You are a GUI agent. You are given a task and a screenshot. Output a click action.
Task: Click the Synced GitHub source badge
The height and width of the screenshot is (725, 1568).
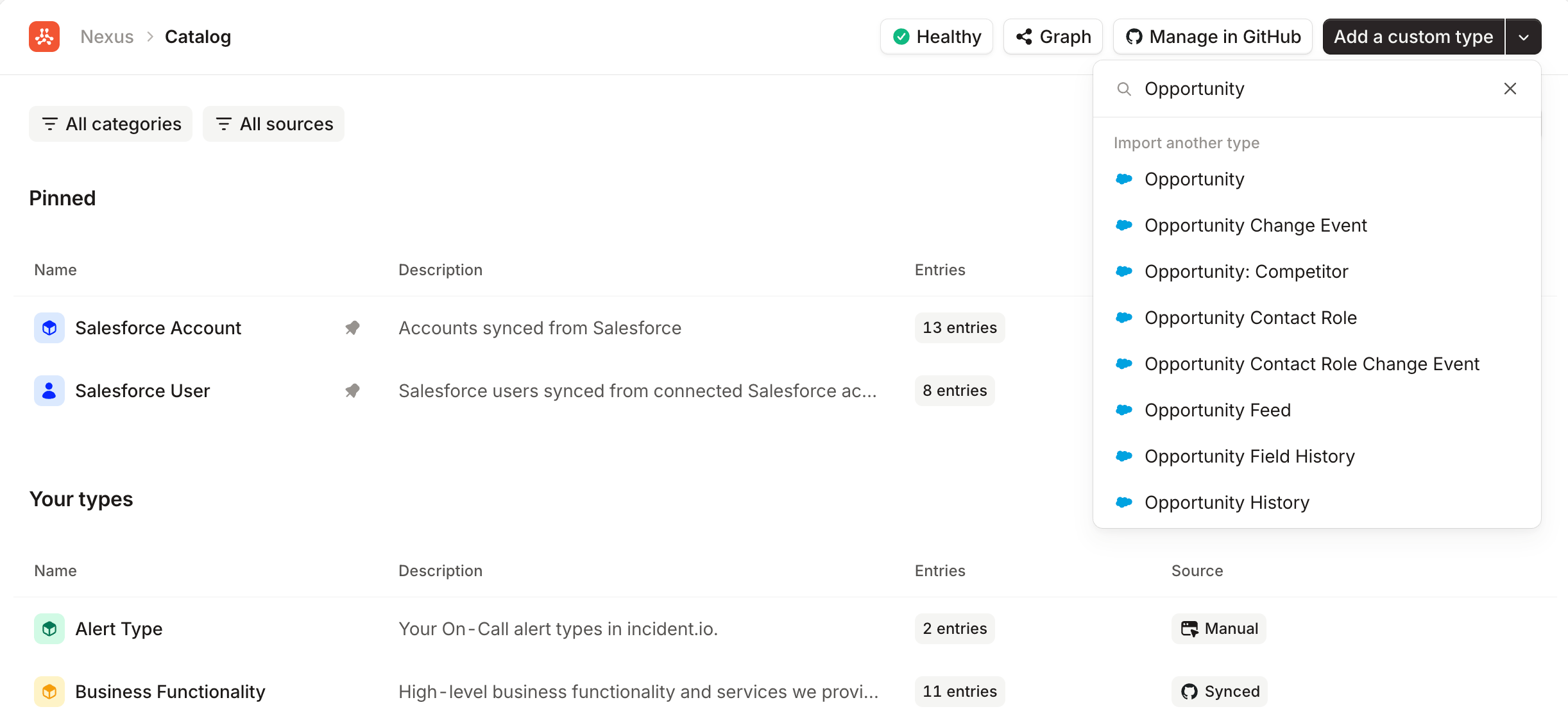click(x=1220, y=692)
